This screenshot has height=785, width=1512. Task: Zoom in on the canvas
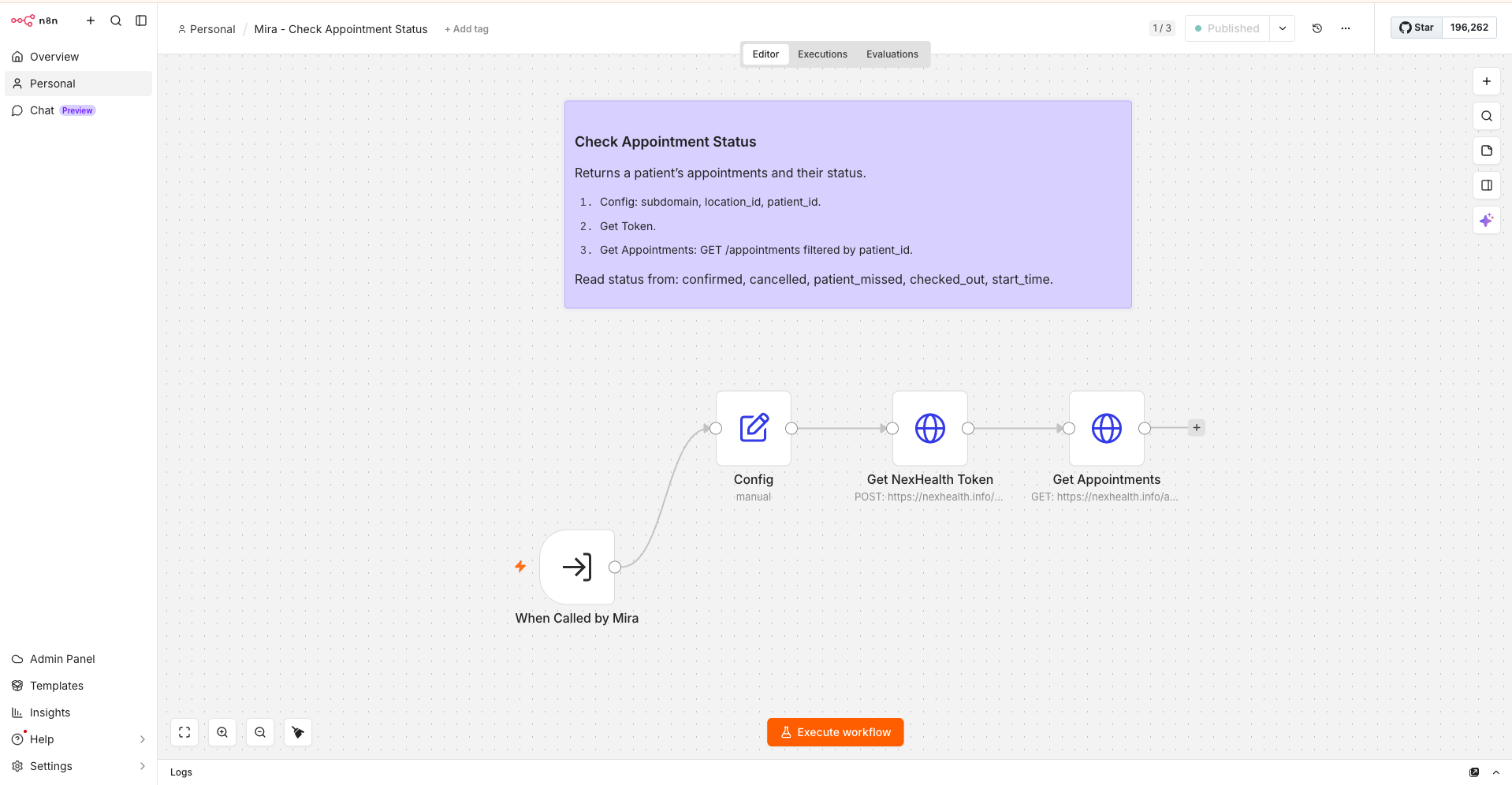pos(222,732)
